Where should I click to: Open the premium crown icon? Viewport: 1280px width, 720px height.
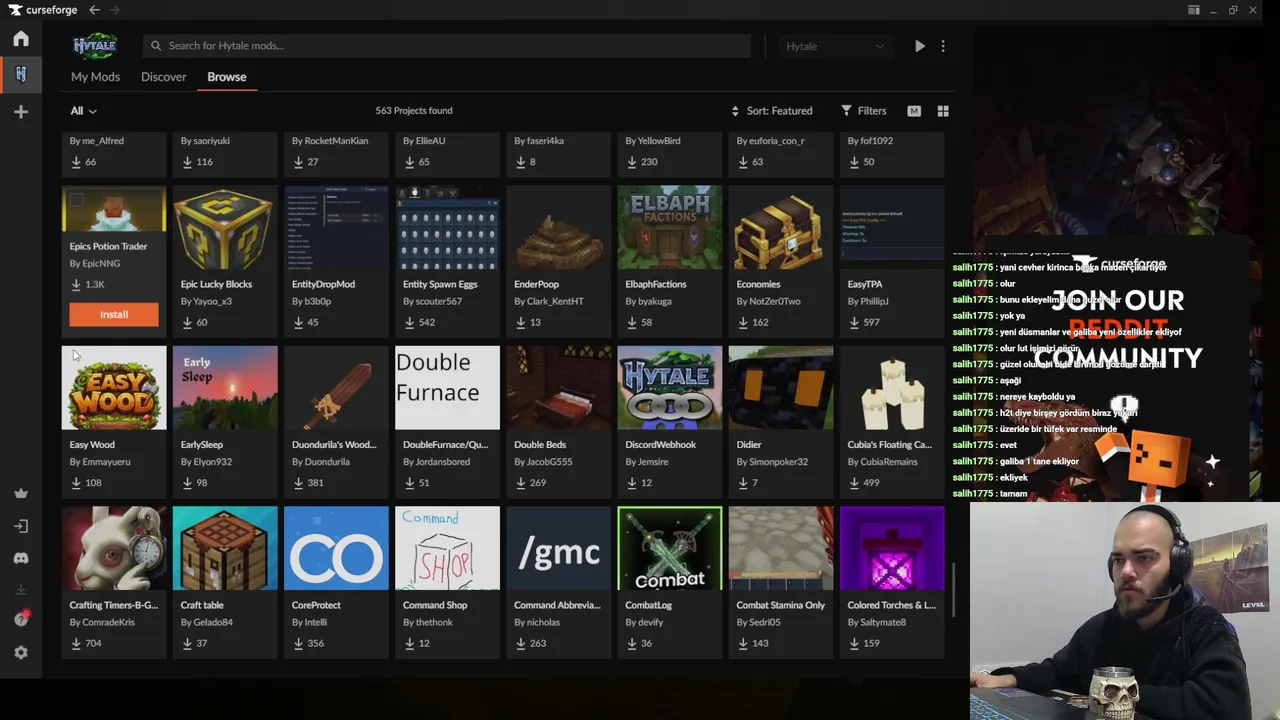pos(21,493)
